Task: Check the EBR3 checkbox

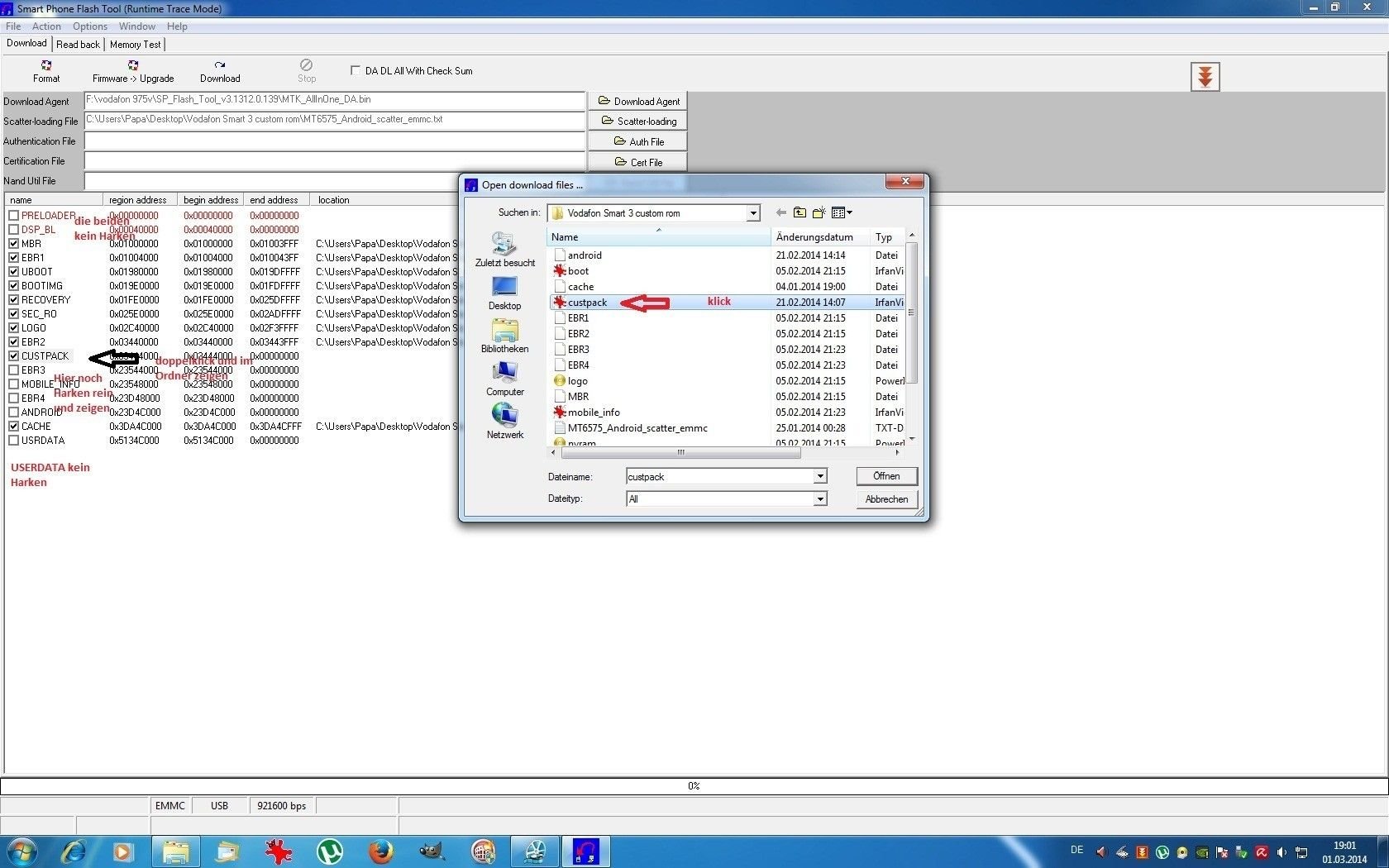Action: [x=13, y=370]
